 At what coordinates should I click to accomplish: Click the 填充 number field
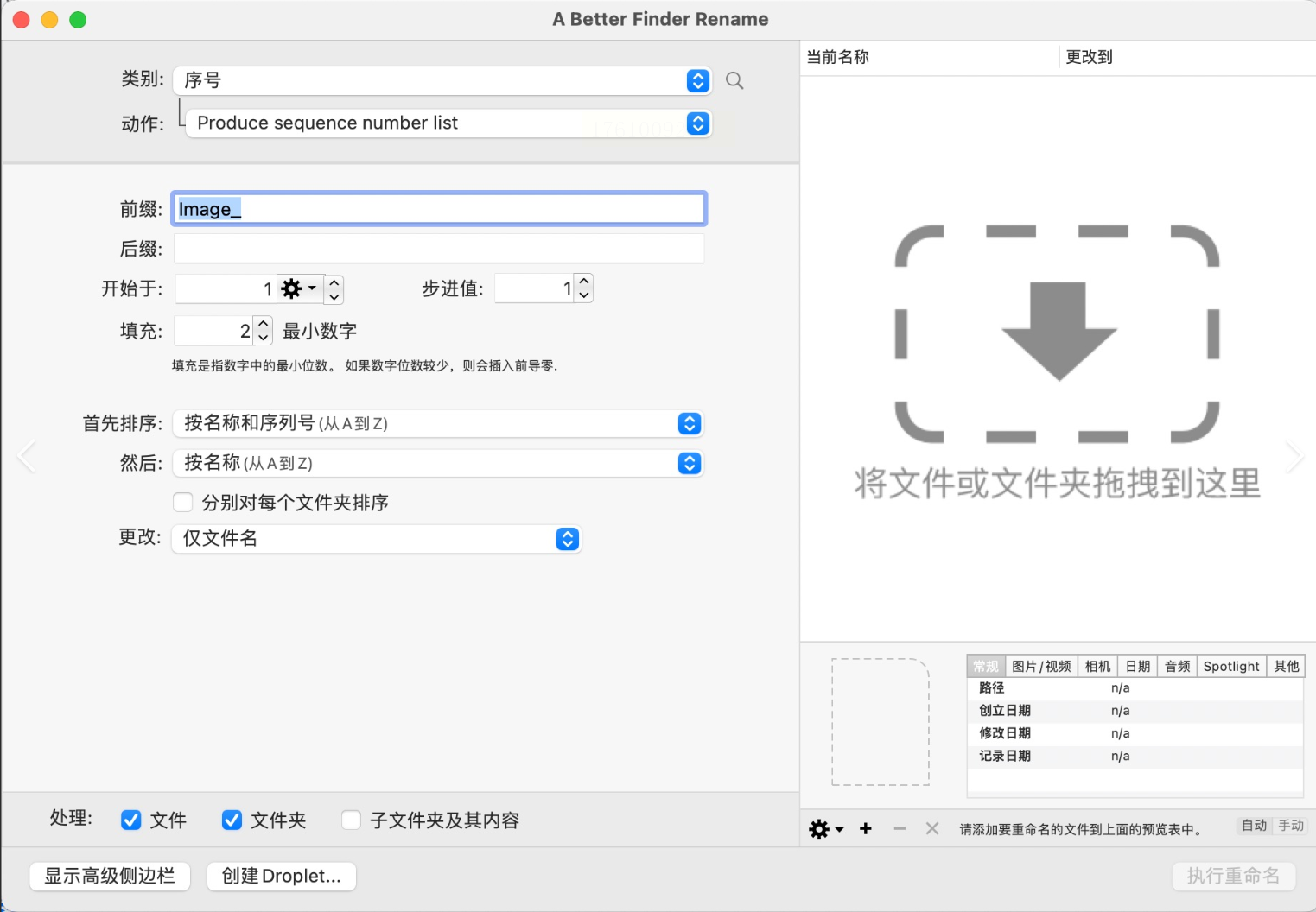[213, 330]
